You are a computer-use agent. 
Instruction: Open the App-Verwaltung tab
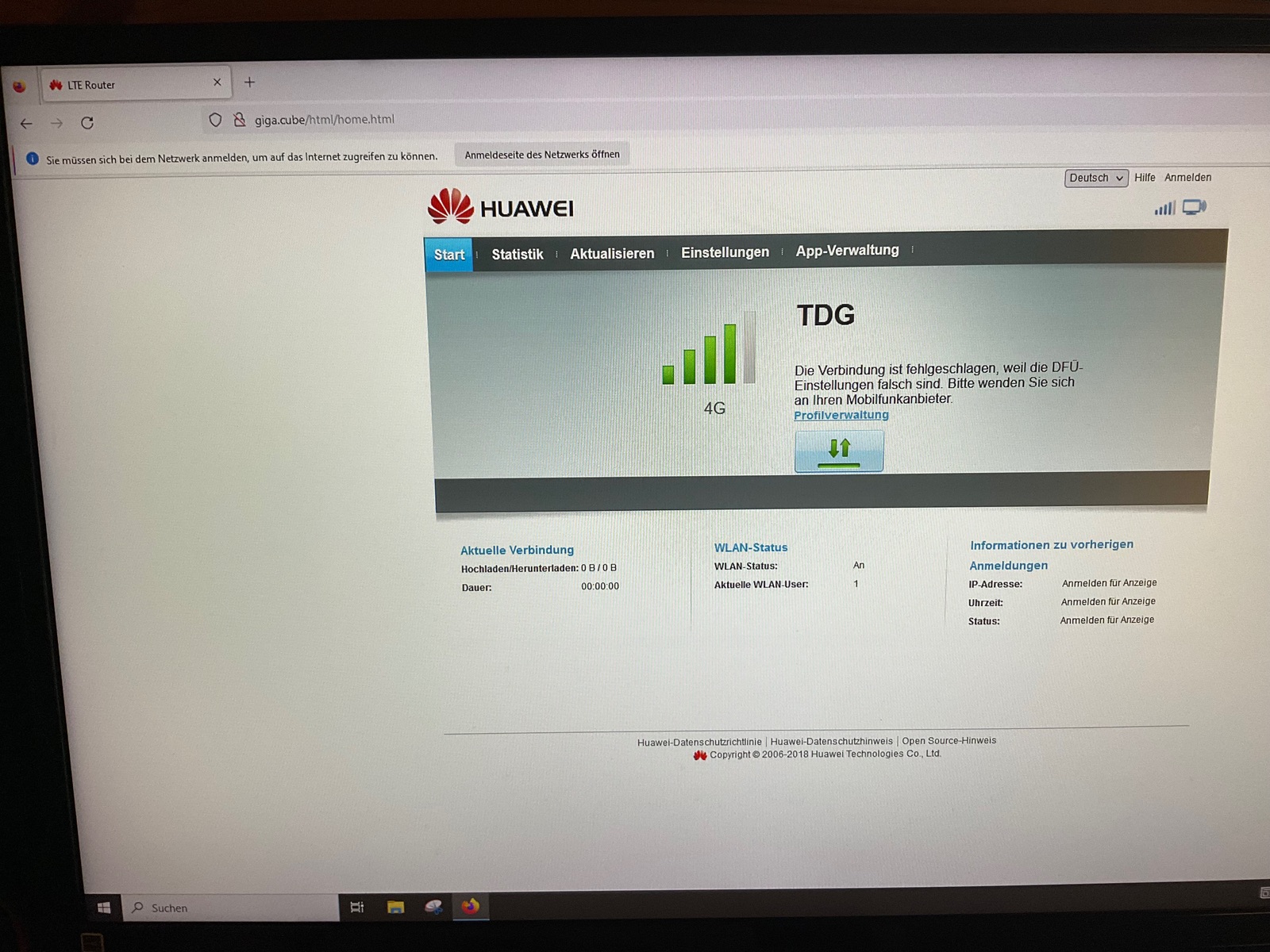847,251
